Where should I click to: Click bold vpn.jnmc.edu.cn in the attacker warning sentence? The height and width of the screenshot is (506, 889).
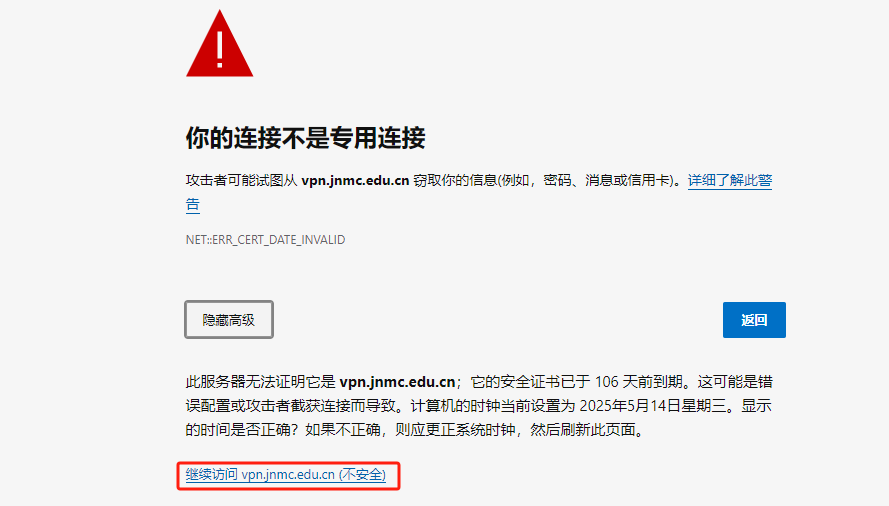(355, 180)
